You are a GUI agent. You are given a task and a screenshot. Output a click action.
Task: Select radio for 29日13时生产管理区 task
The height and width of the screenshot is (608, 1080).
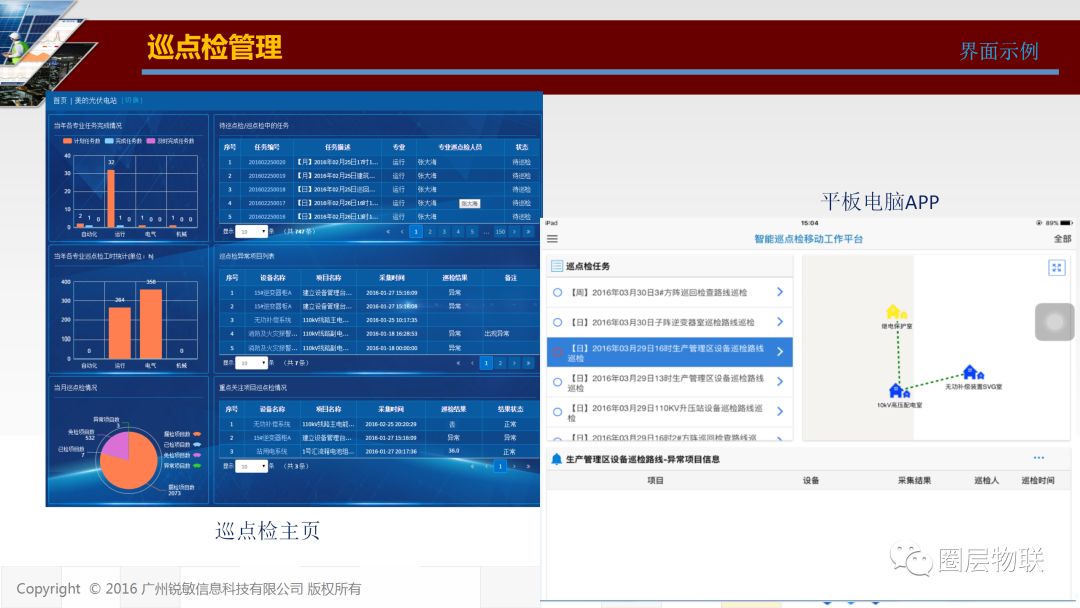click(x=557, y=382)
